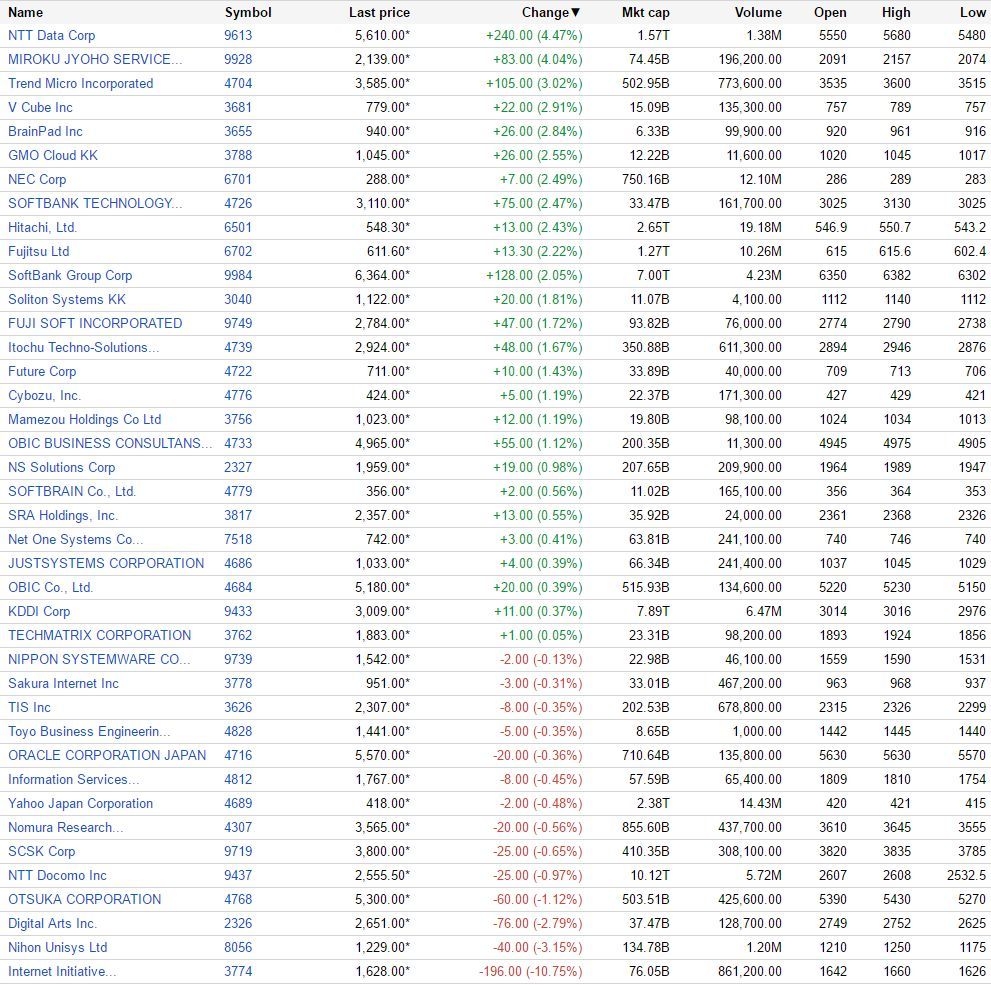This screenshot has width=991, height=985.
Task: Open SCSK Corp link
Action: tap(41, 852)
